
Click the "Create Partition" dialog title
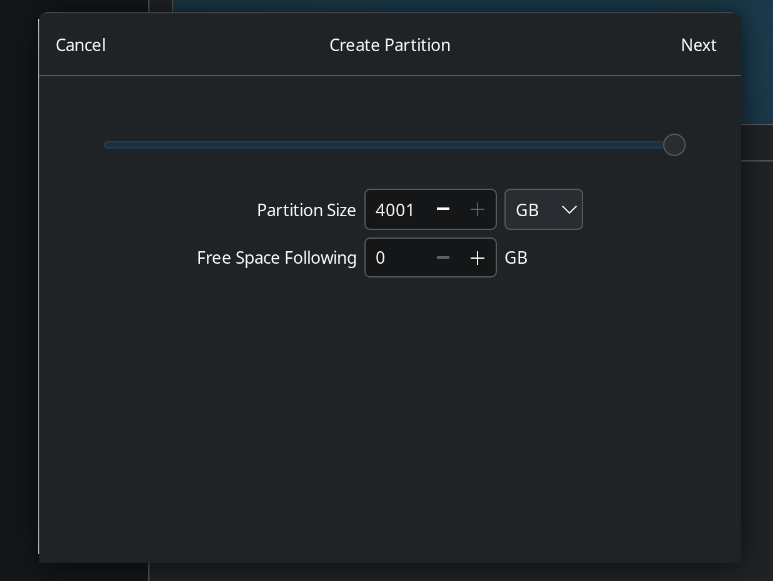point(390,45)
